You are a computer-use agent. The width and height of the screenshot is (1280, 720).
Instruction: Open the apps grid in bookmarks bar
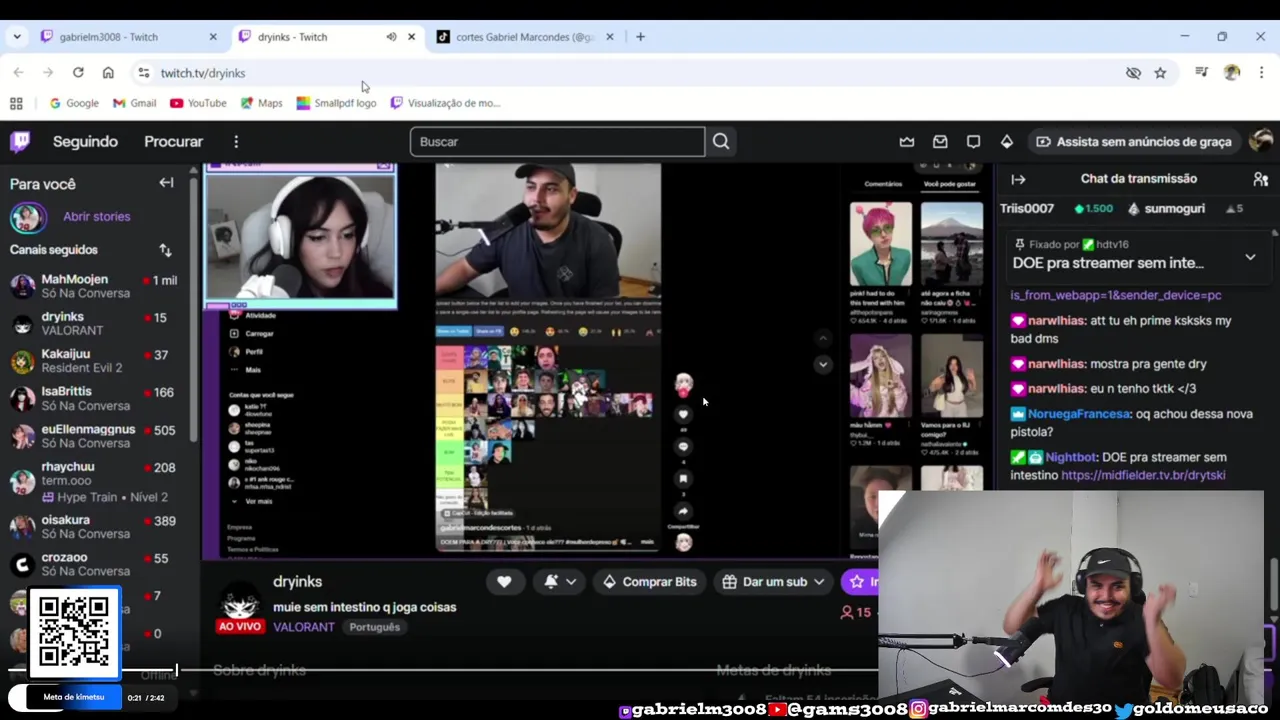16,103
